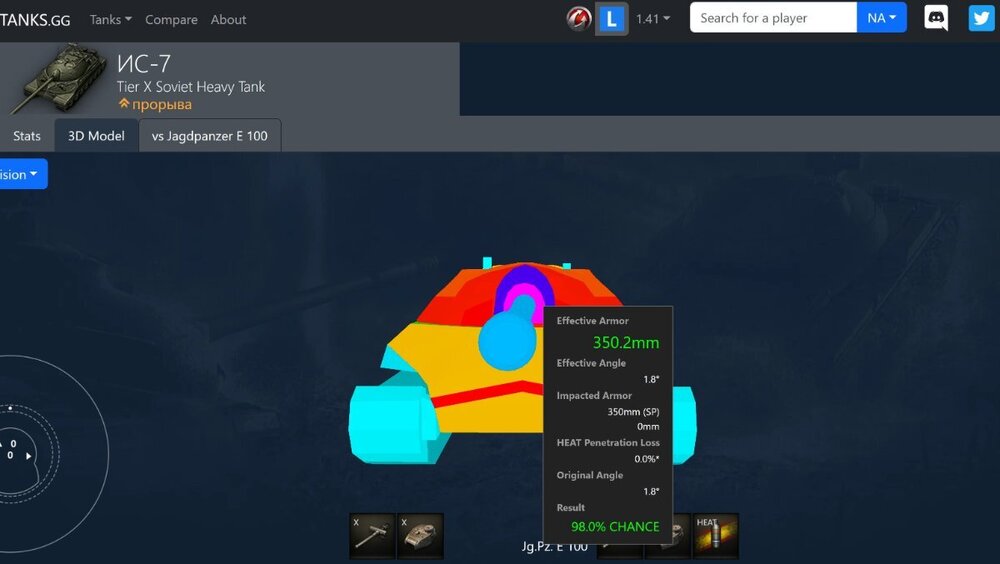
Task: Select the HEAT shell icon
Action: [x=716, y=535]
